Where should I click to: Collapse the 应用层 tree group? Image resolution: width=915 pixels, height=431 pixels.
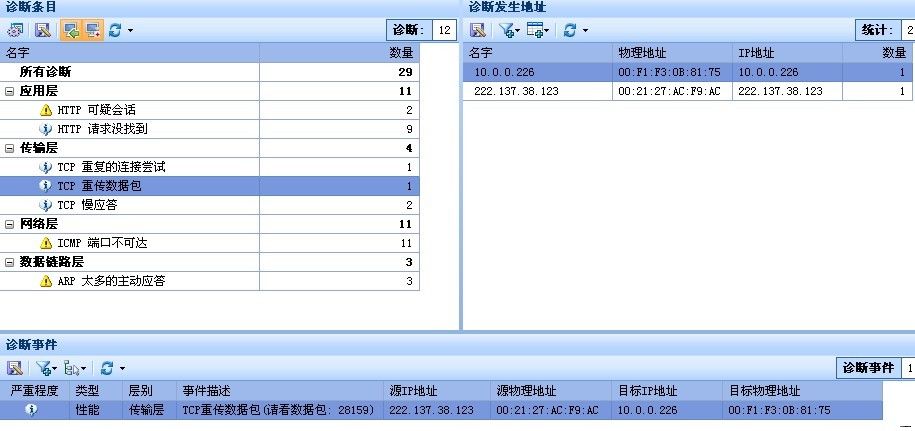pos(9,91)
